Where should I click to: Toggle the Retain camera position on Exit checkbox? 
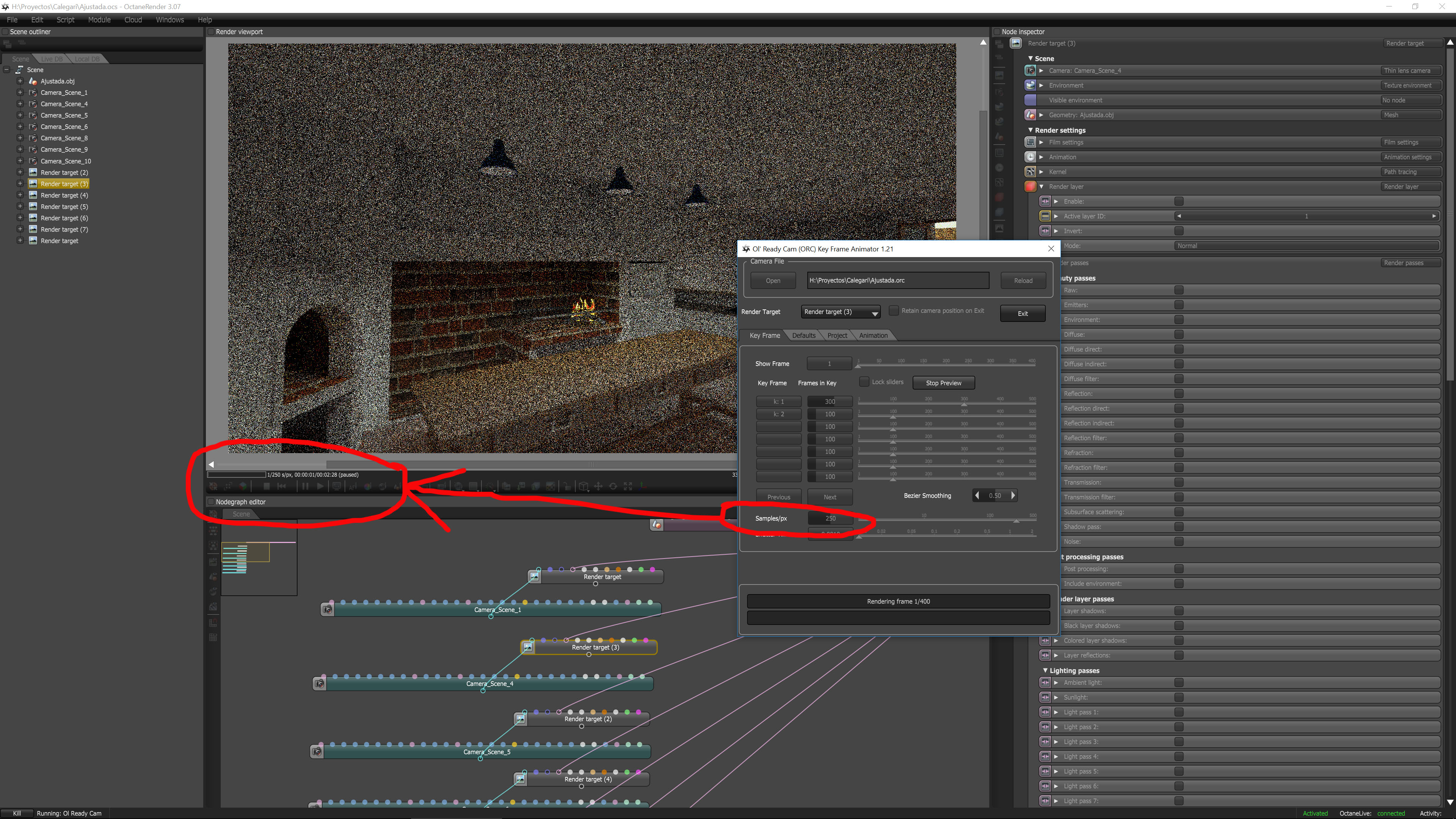pos(894,311)
